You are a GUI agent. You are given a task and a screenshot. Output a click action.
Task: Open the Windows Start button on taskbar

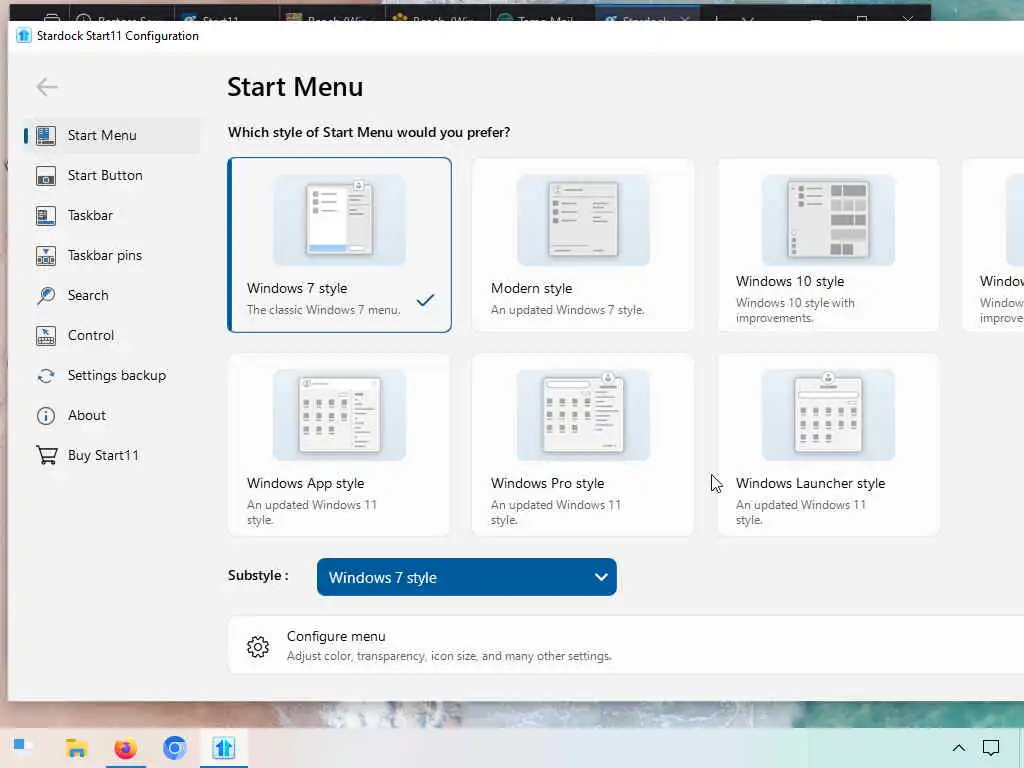24,746
